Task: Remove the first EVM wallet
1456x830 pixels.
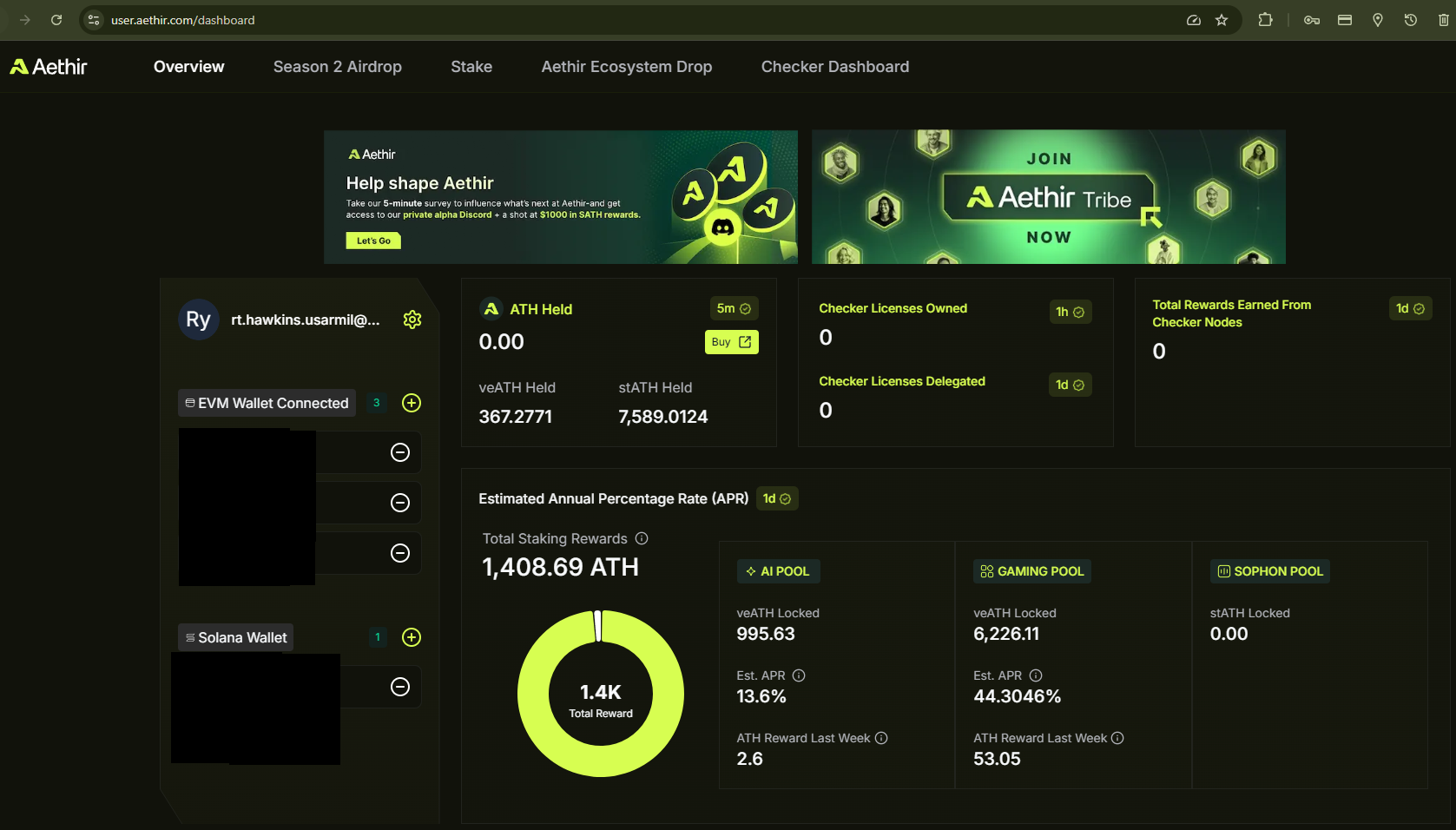Action: click(400, 452)
